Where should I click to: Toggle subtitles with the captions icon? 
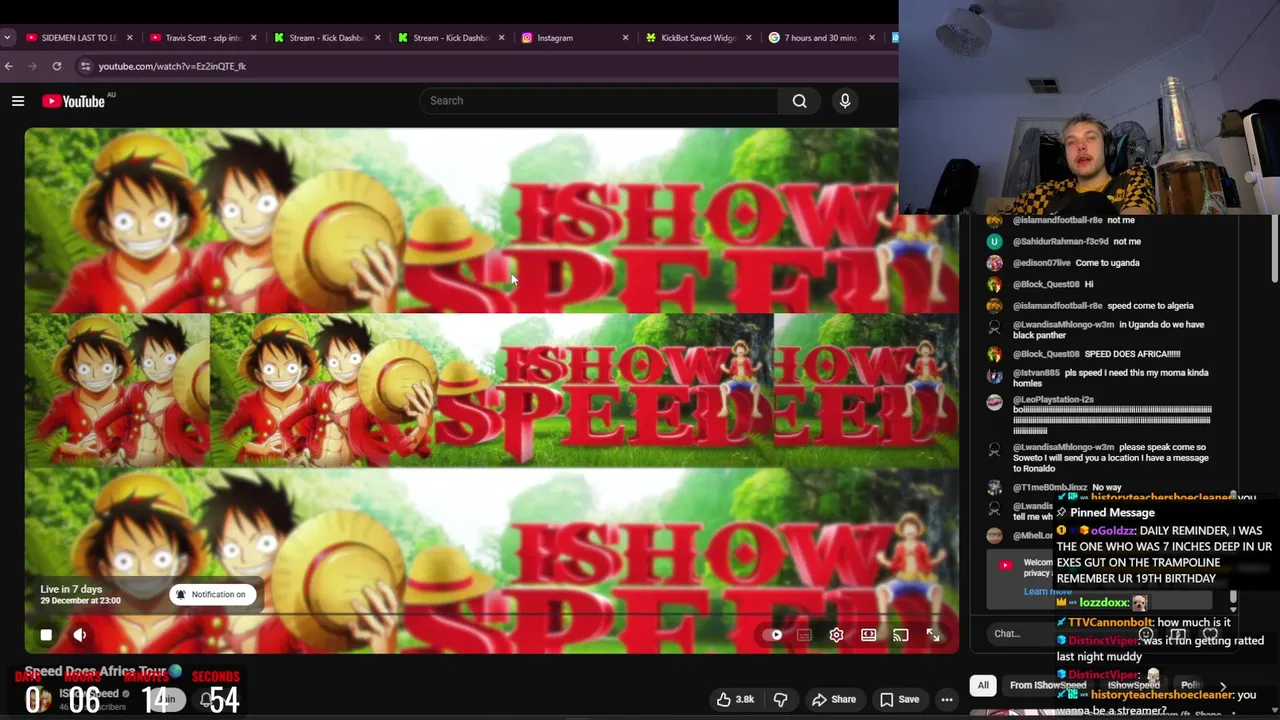point(804,635)
